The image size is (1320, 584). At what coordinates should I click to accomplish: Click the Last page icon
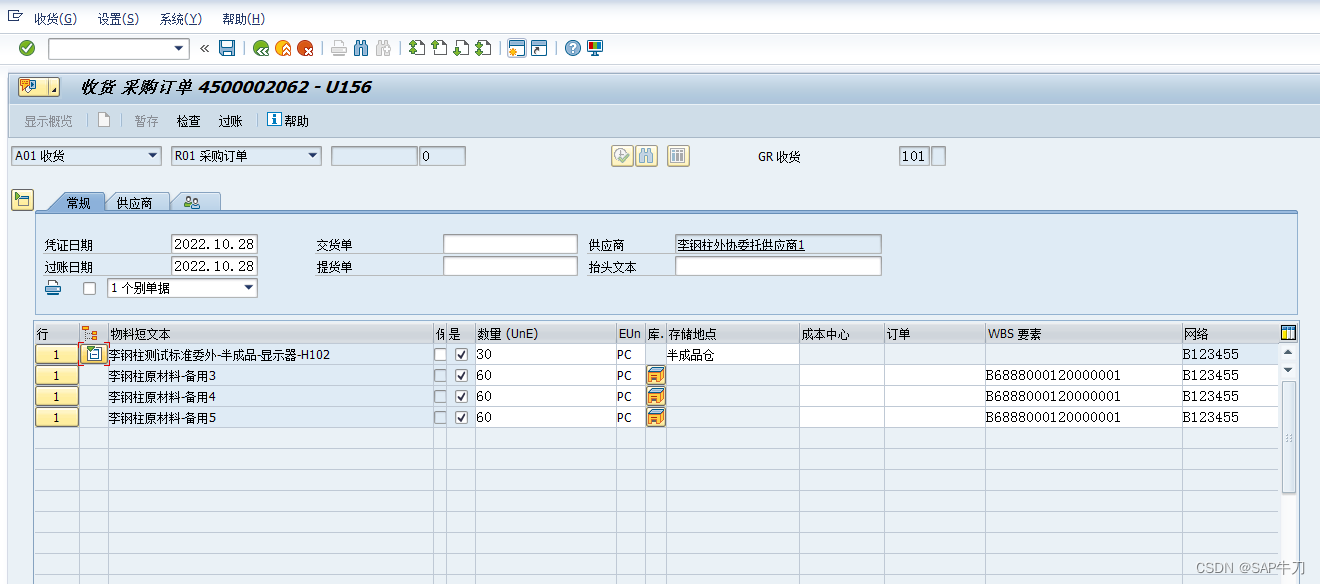pos(483,48)
